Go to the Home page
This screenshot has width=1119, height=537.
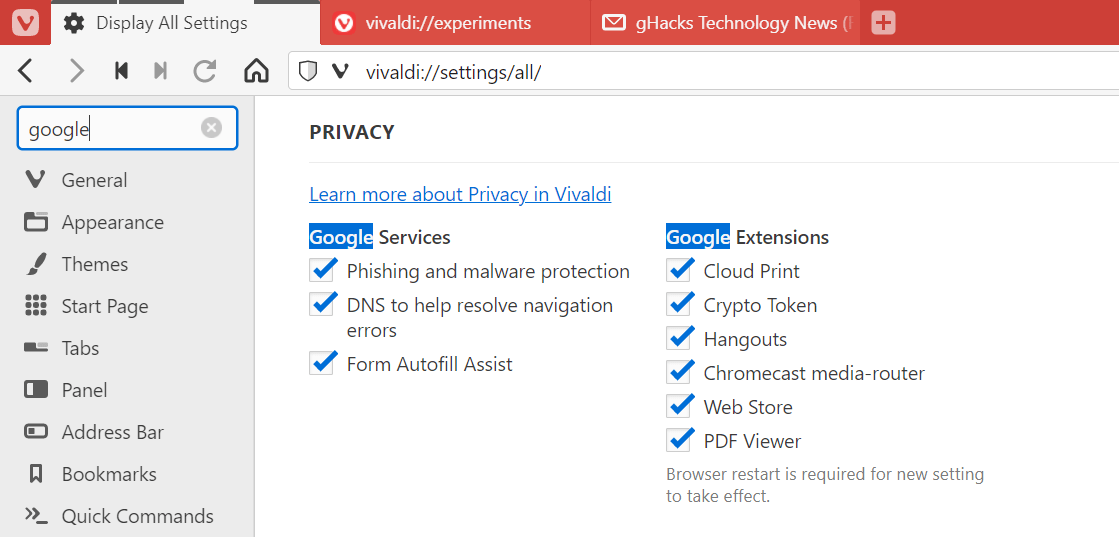point(257,71)
